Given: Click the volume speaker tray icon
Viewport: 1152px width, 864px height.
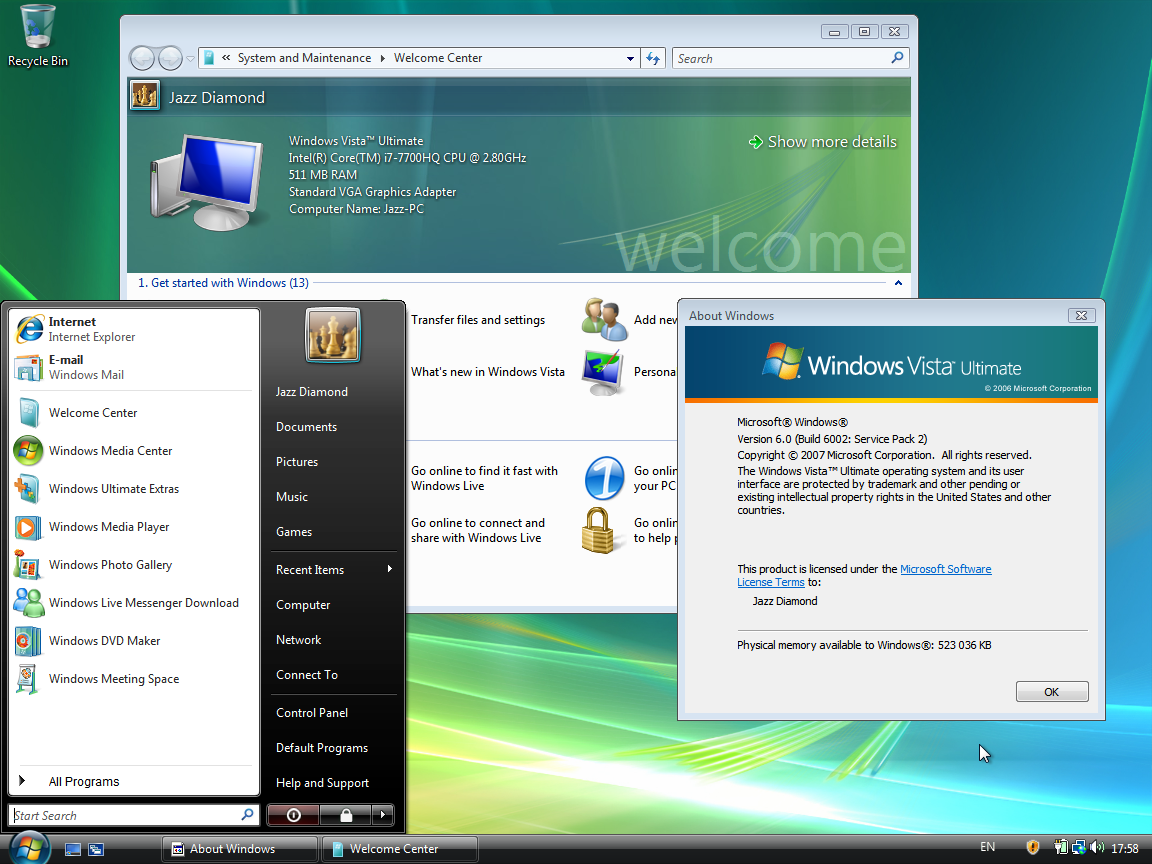Looking at the screenshot, I should pos(1097,848).
